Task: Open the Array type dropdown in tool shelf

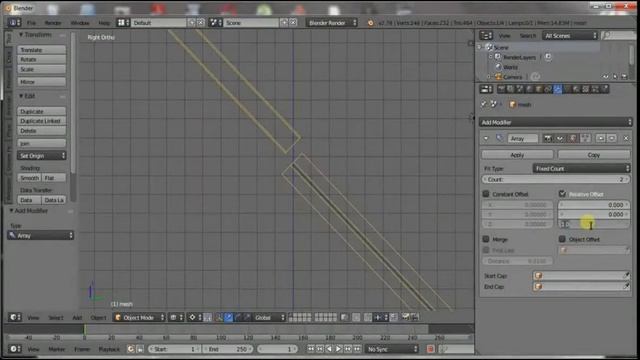Action: coord(40,236)
